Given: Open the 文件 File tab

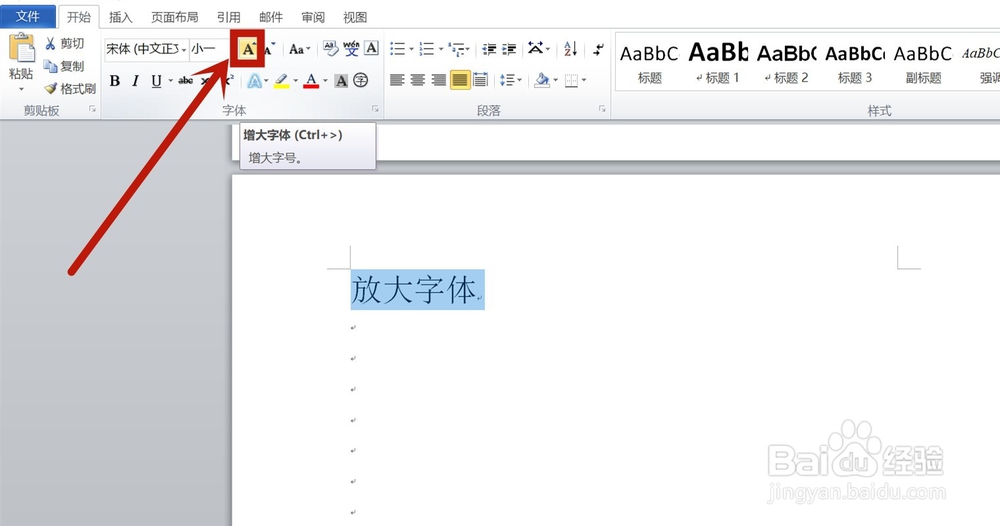Looking at the screenshot, I should [27, 17].
